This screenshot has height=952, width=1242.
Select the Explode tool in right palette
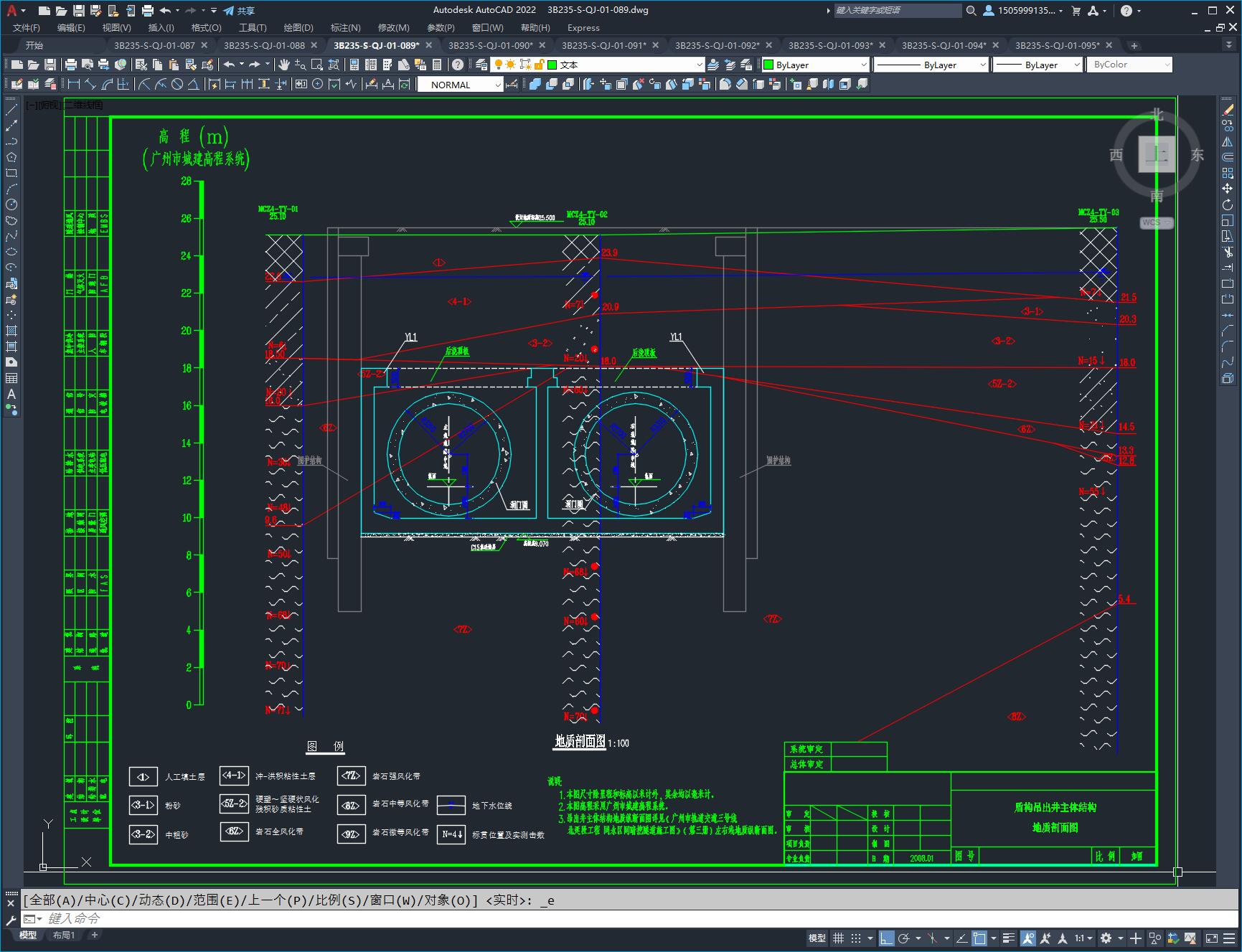(x=1228, y=378)
